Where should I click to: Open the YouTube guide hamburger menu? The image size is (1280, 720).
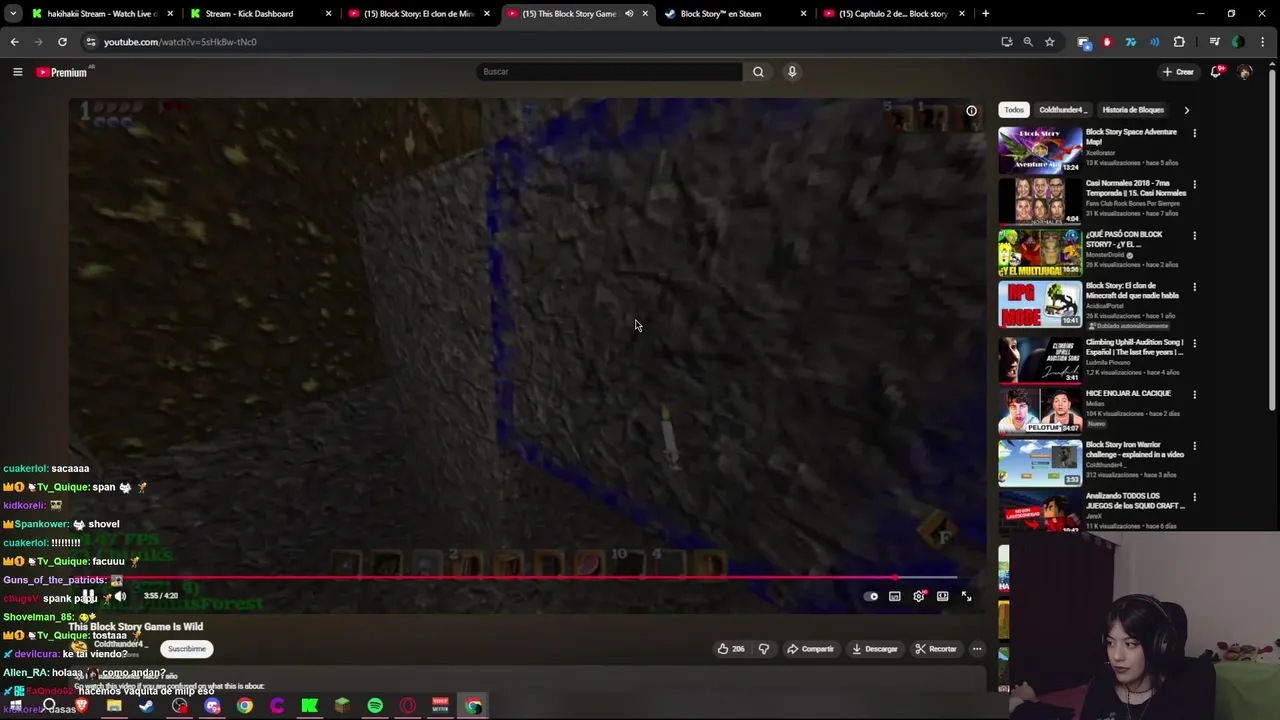pyautogui.click(x=17, y=72)
